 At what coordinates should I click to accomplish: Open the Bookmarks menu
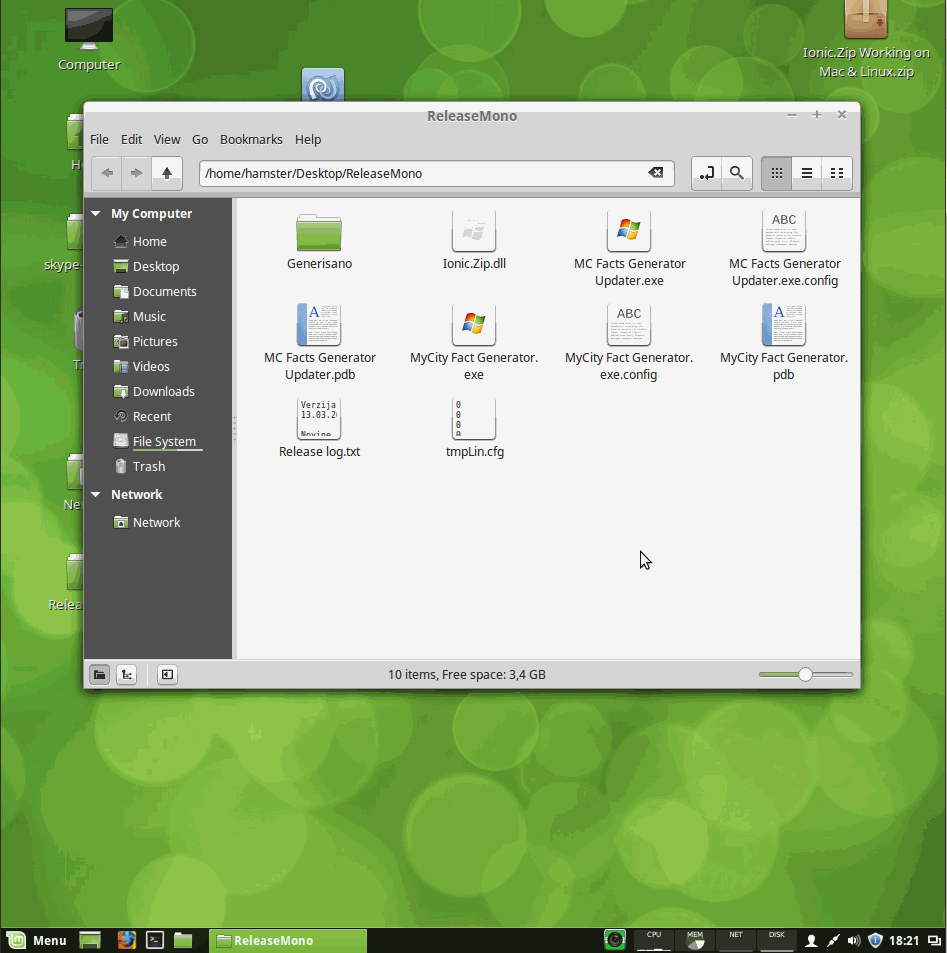pos(251,140)
